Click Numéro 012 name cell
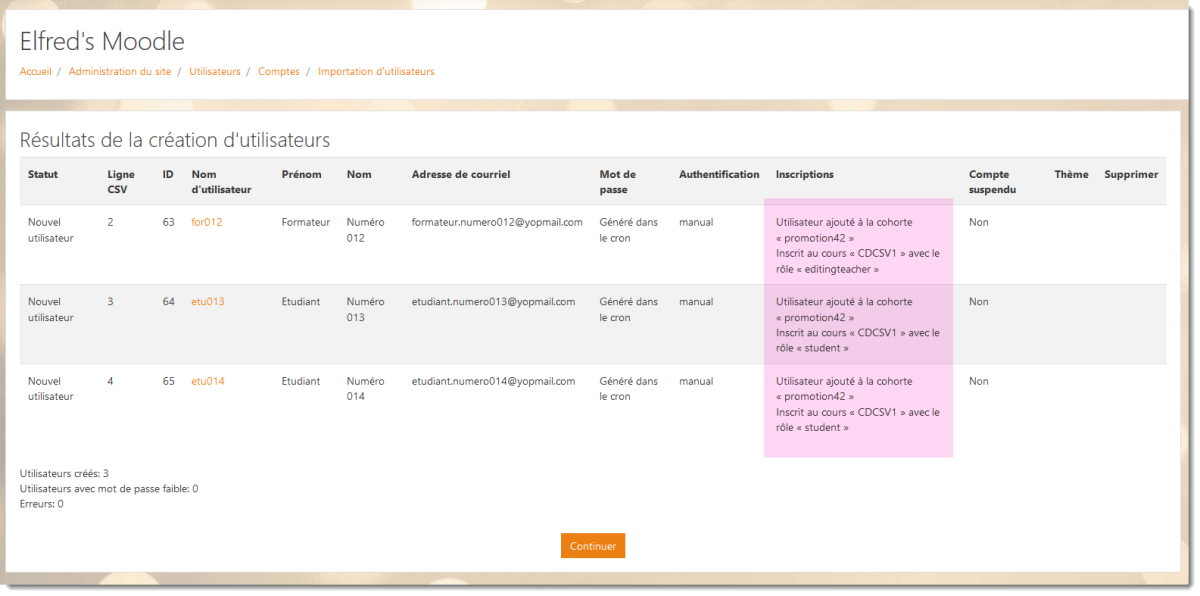 (366, 230)
